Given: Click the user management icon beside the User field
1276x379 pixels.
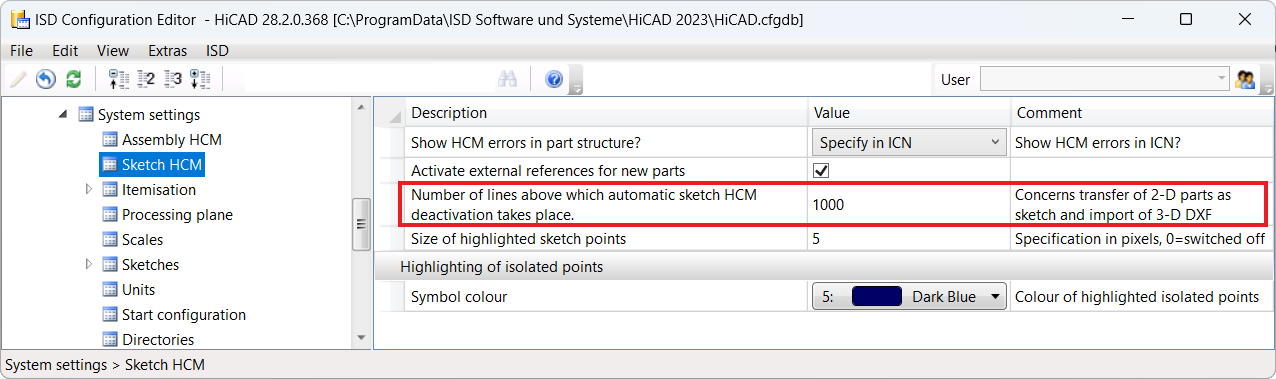Looking at the screenshot, I should pyautogui.click(x=1245, y=79).
